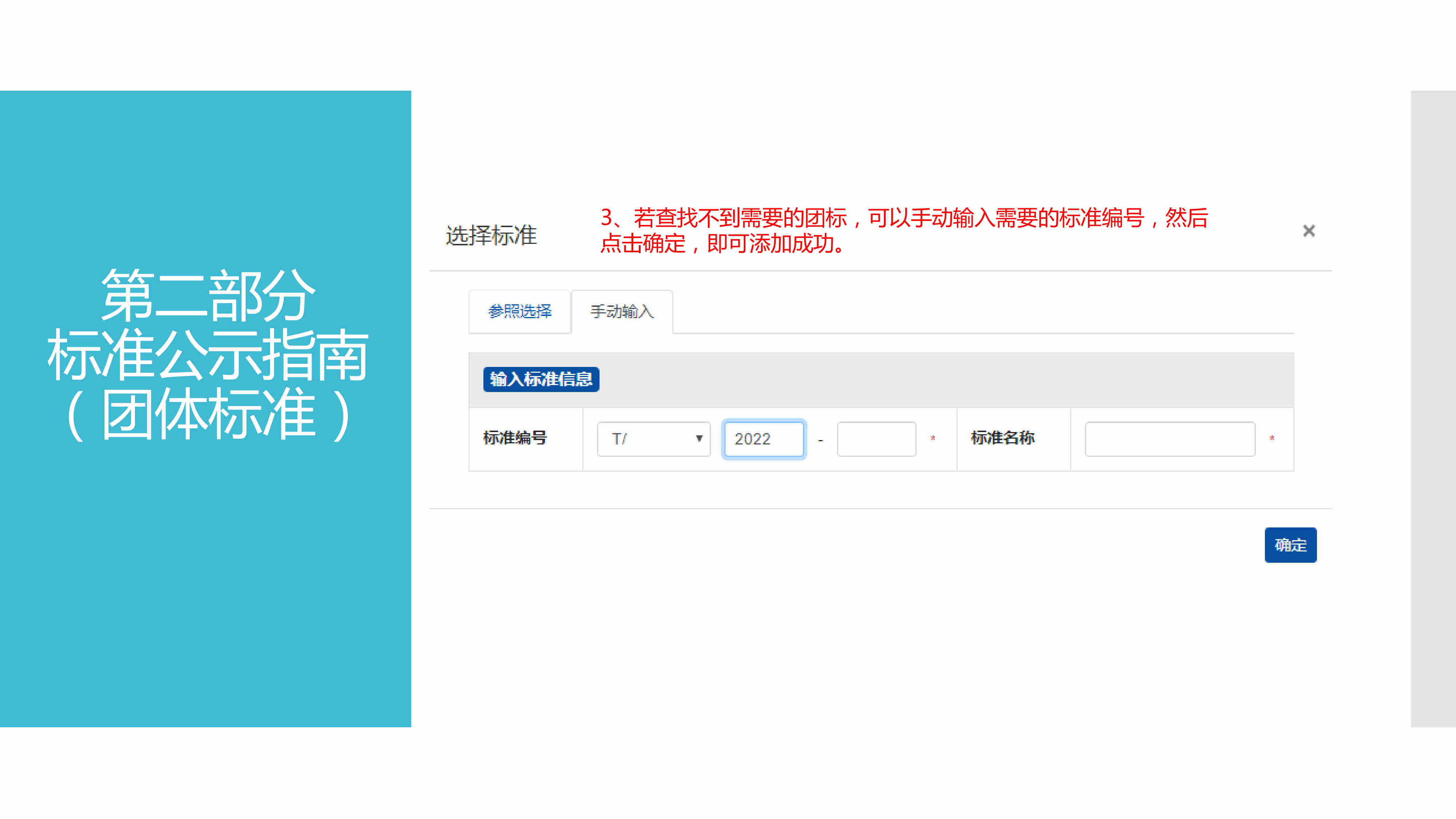The image size is (1456, 819).
Task: Click the 标准编号 label text
Action: (515, 438)
